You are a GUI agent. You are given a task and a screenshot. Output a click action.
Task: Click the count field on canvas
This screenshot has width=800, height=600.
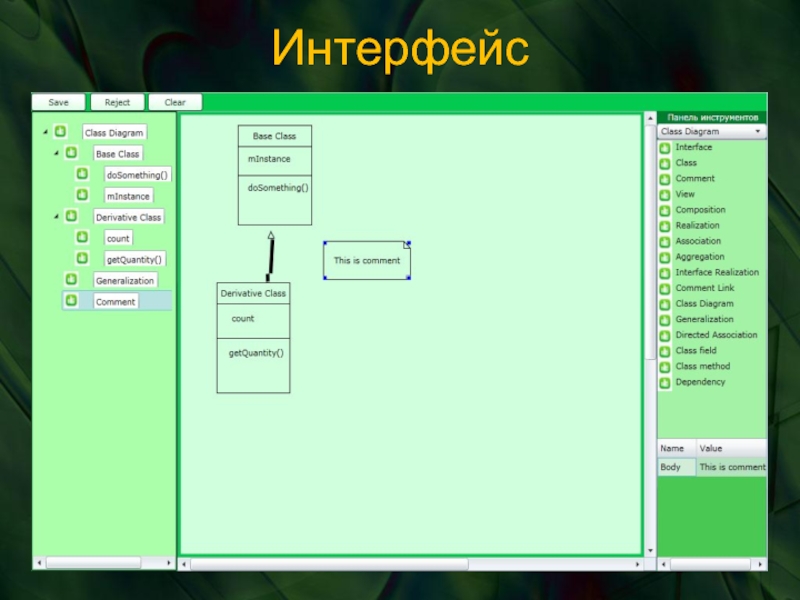pos(243,318)
